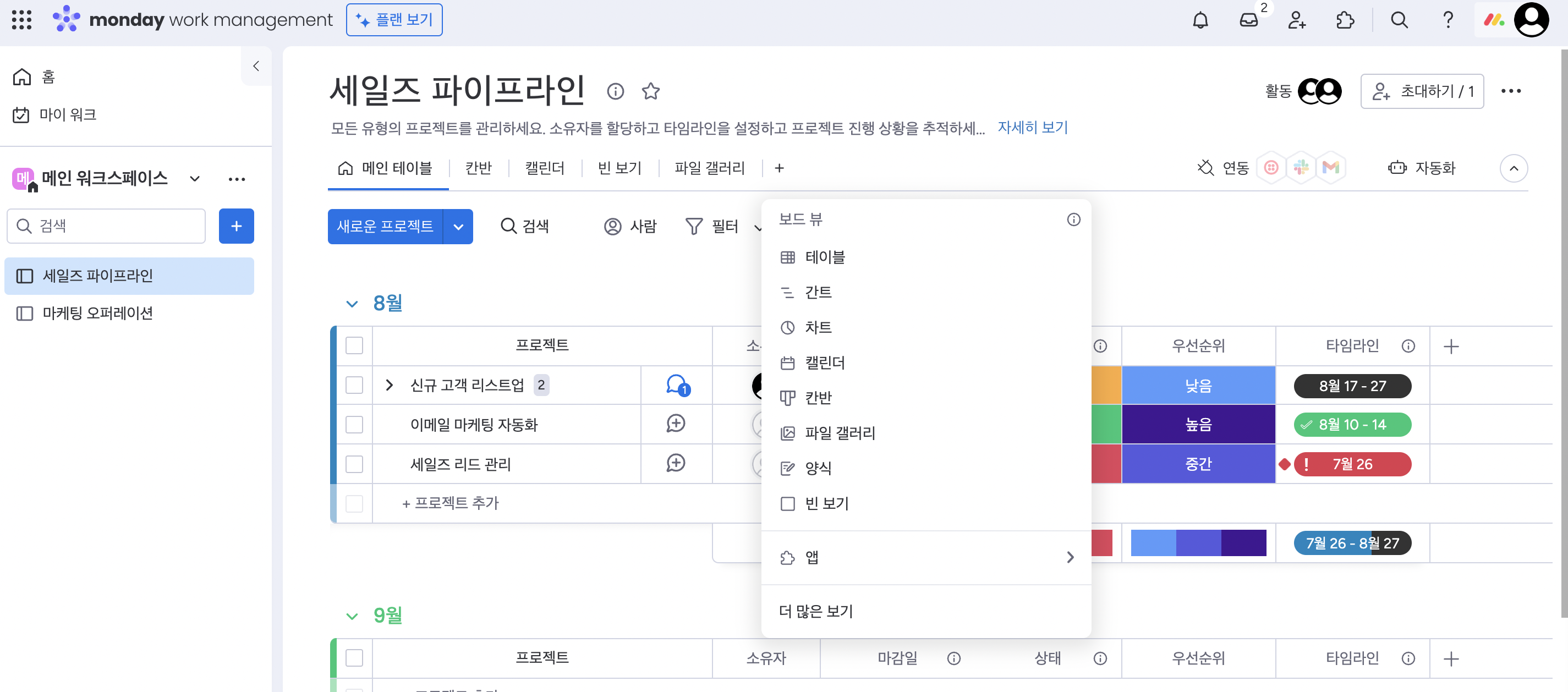This screenshot has width=1568, height=692.
Task: Open the apps marketplace puzzle icon
Action: tap(1345, 20)
